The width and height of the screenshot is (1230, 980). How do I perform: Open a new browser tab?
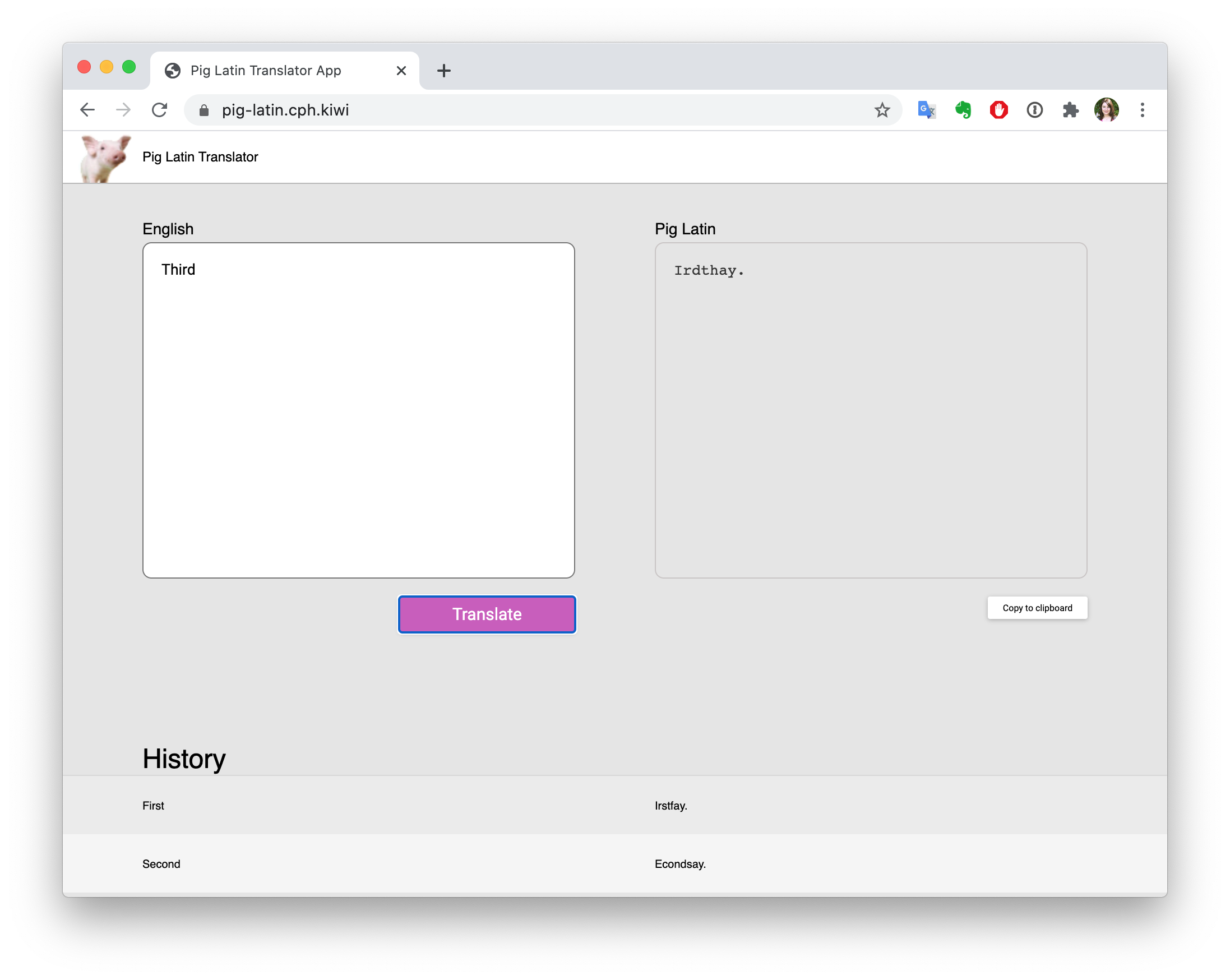pos(444,71)
